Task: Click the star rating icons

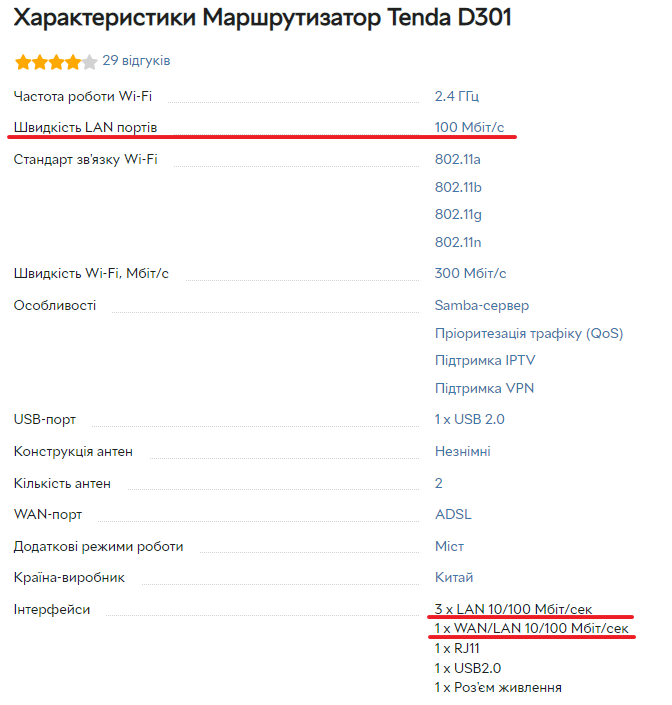Action: tap(56, 62)
